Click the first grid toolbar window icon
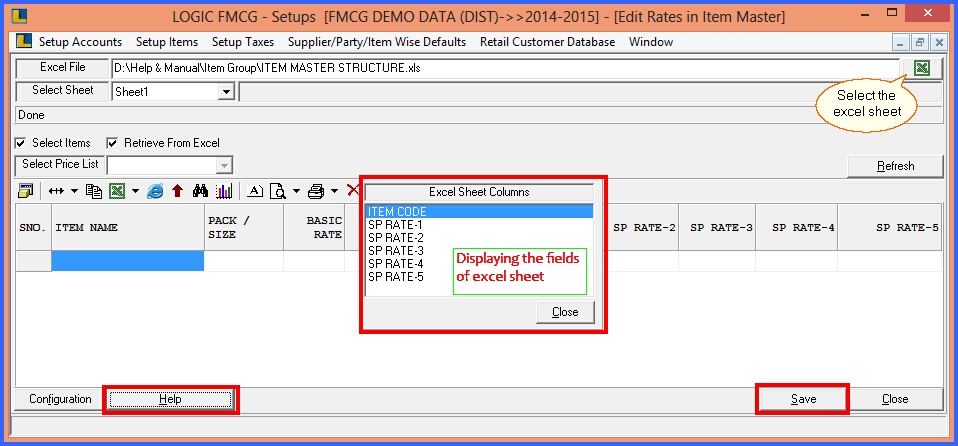The image size is (958, 446). pyautogui.click(x=26, y=191)
